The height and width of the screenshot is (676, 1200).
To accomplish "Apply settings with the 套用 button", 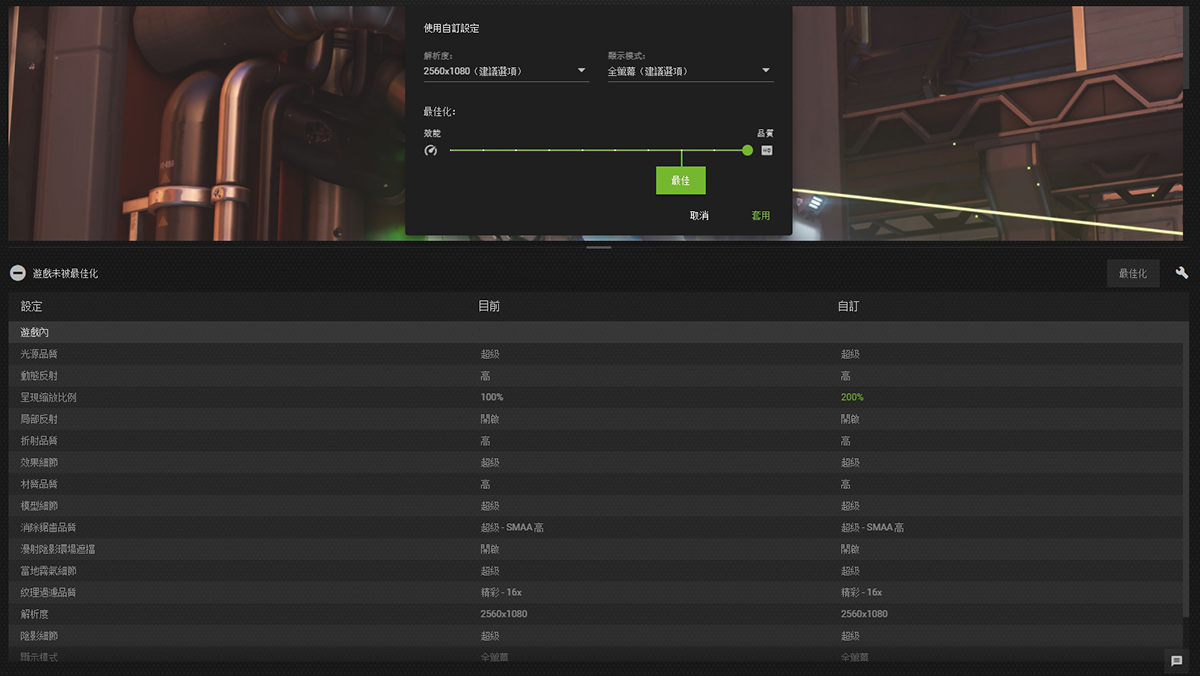I will pos(761,216).
